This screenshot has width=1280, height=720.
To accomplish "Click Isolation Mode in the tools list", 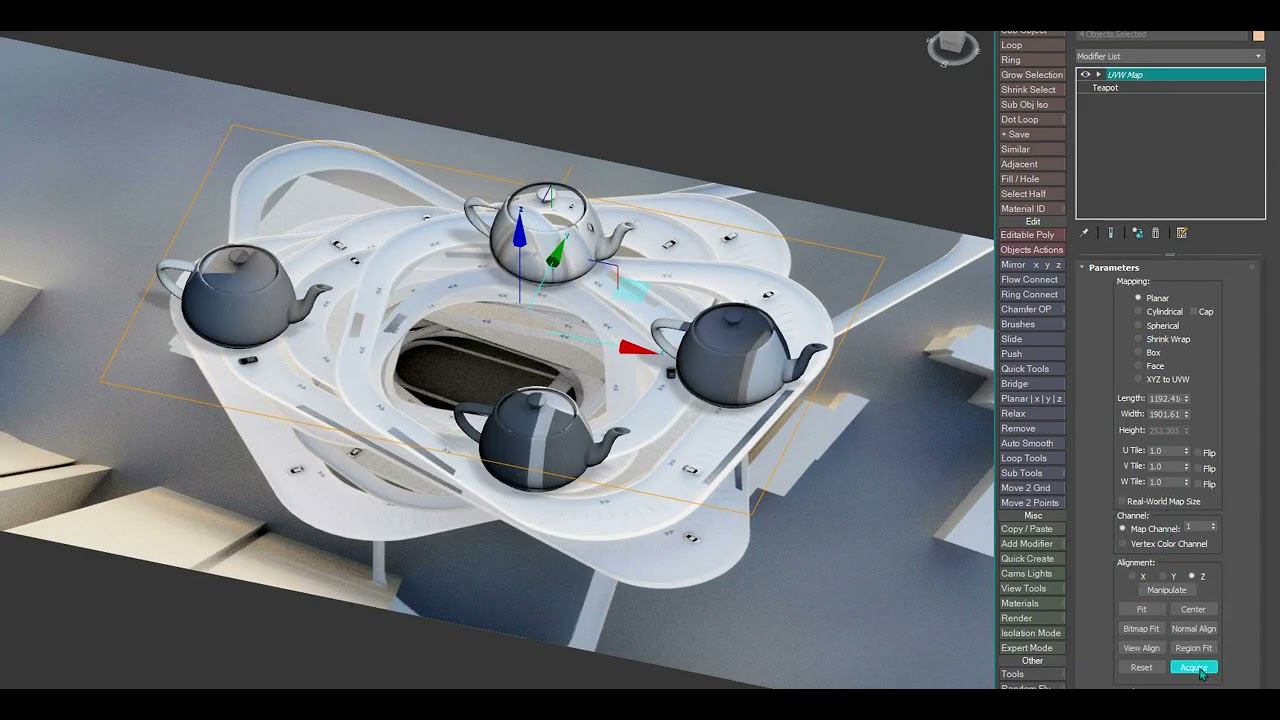I will [1032, 633].
